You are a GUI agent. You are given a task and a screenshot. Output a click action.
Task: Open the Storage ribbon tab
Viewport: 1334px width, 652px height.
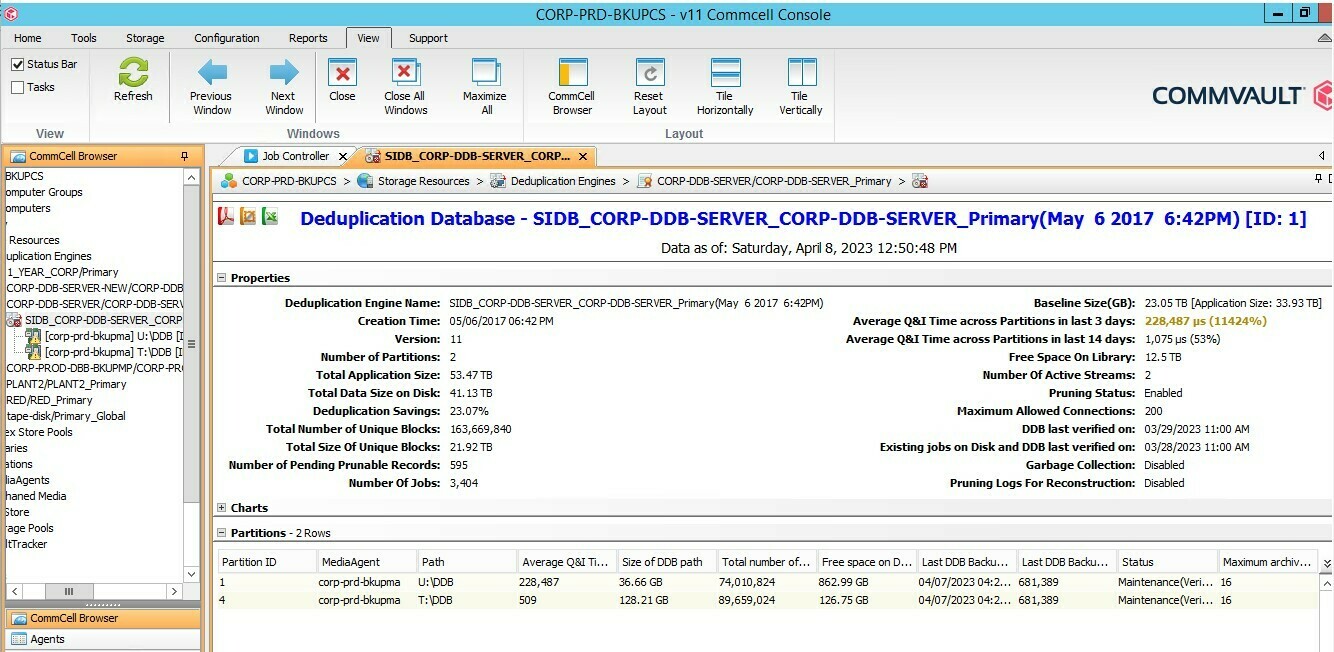coord(145,38)
